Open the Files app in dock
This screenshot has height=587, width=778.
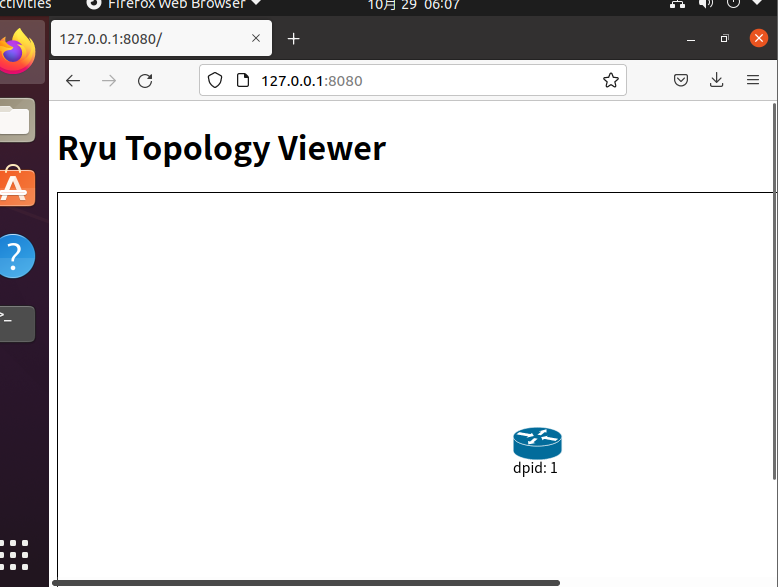[x=17, y=120]
